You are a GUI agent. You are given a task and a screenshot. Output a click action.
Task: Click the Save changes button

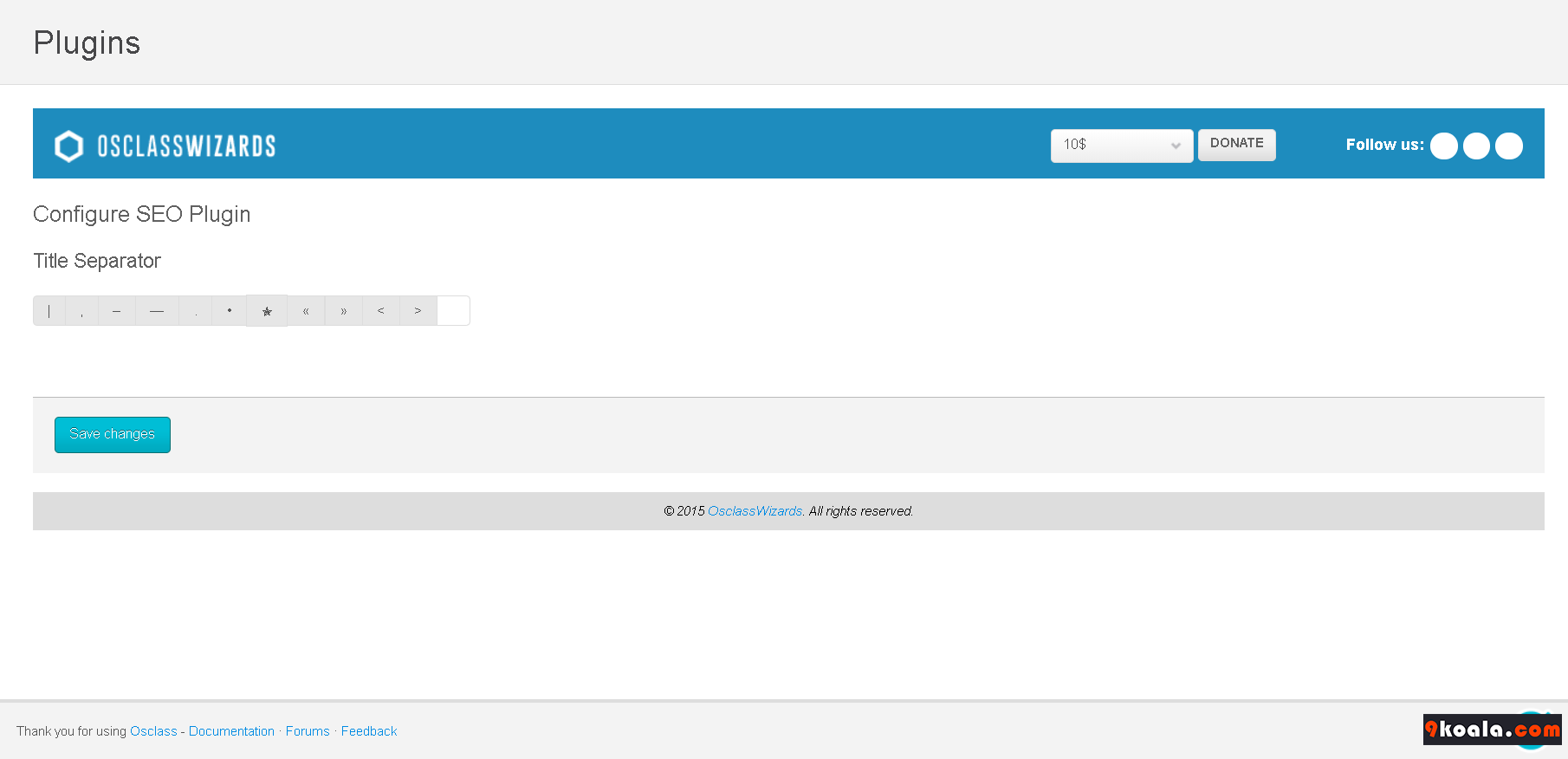tap(113, 435)
